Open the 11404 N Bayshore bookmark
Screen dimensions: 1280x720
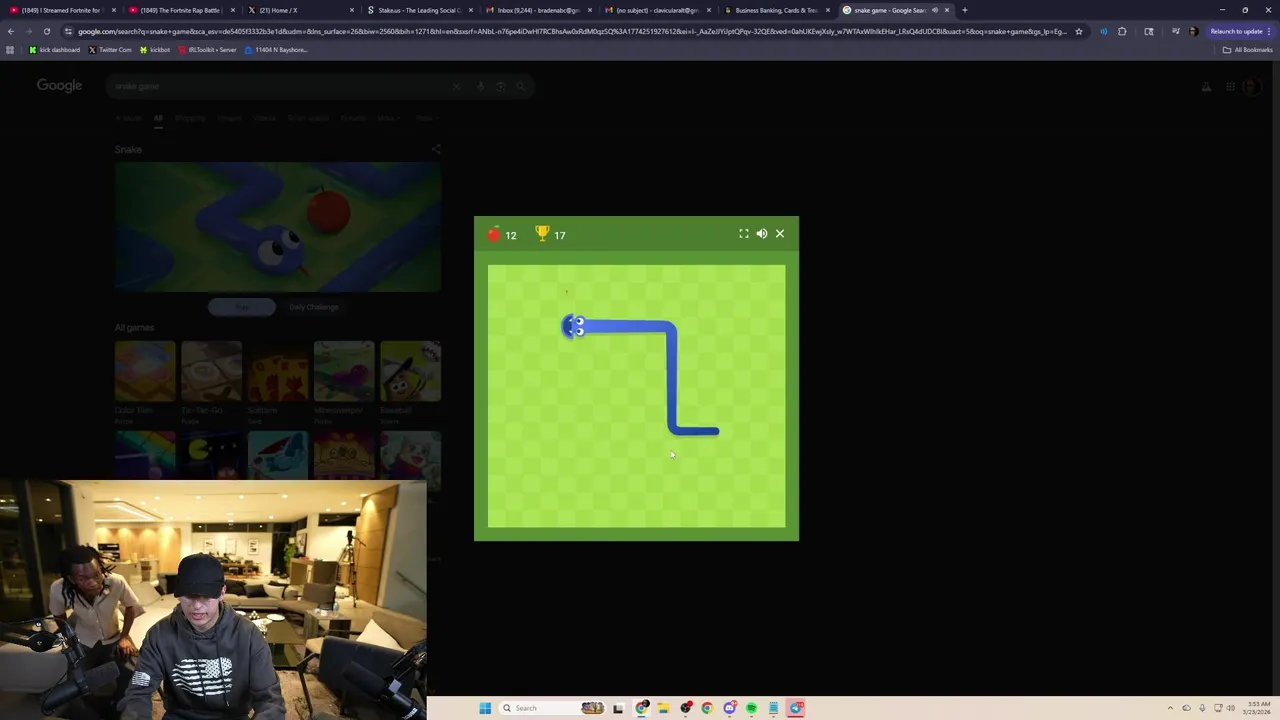[276, 50]
